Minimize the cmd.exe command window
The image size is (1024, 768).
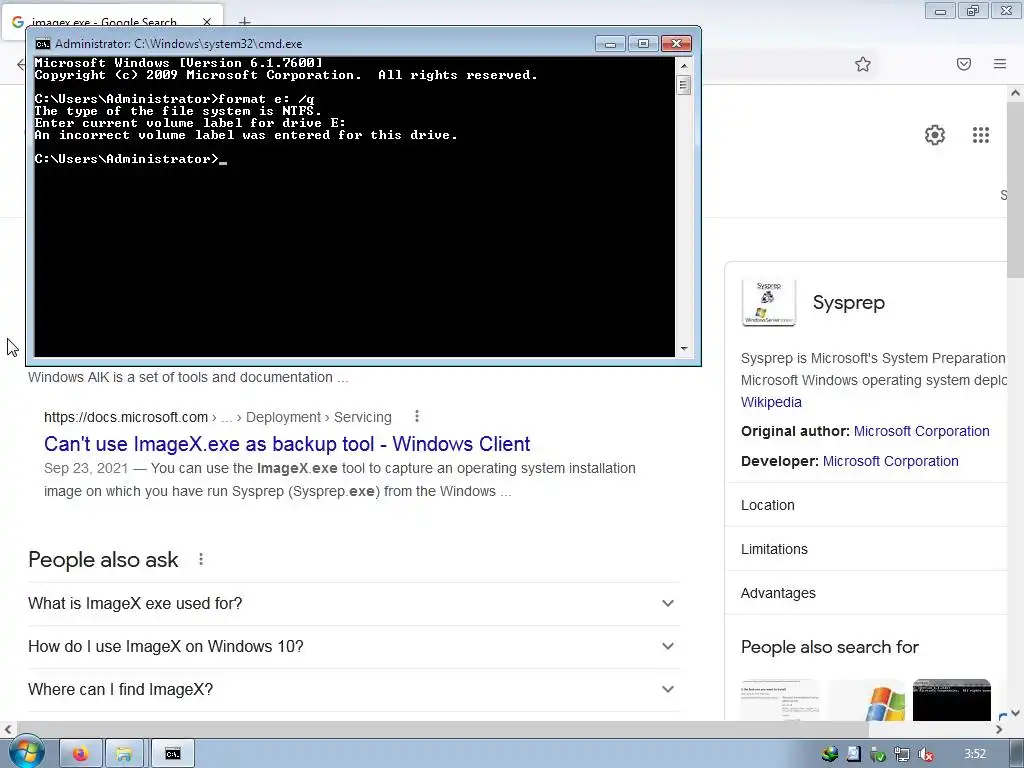click(x=611, y=44)
